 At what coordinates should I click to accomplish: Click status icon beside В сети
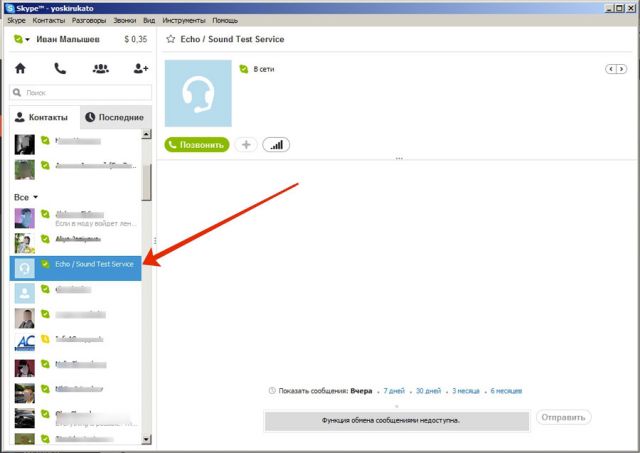tap(244, 69)
